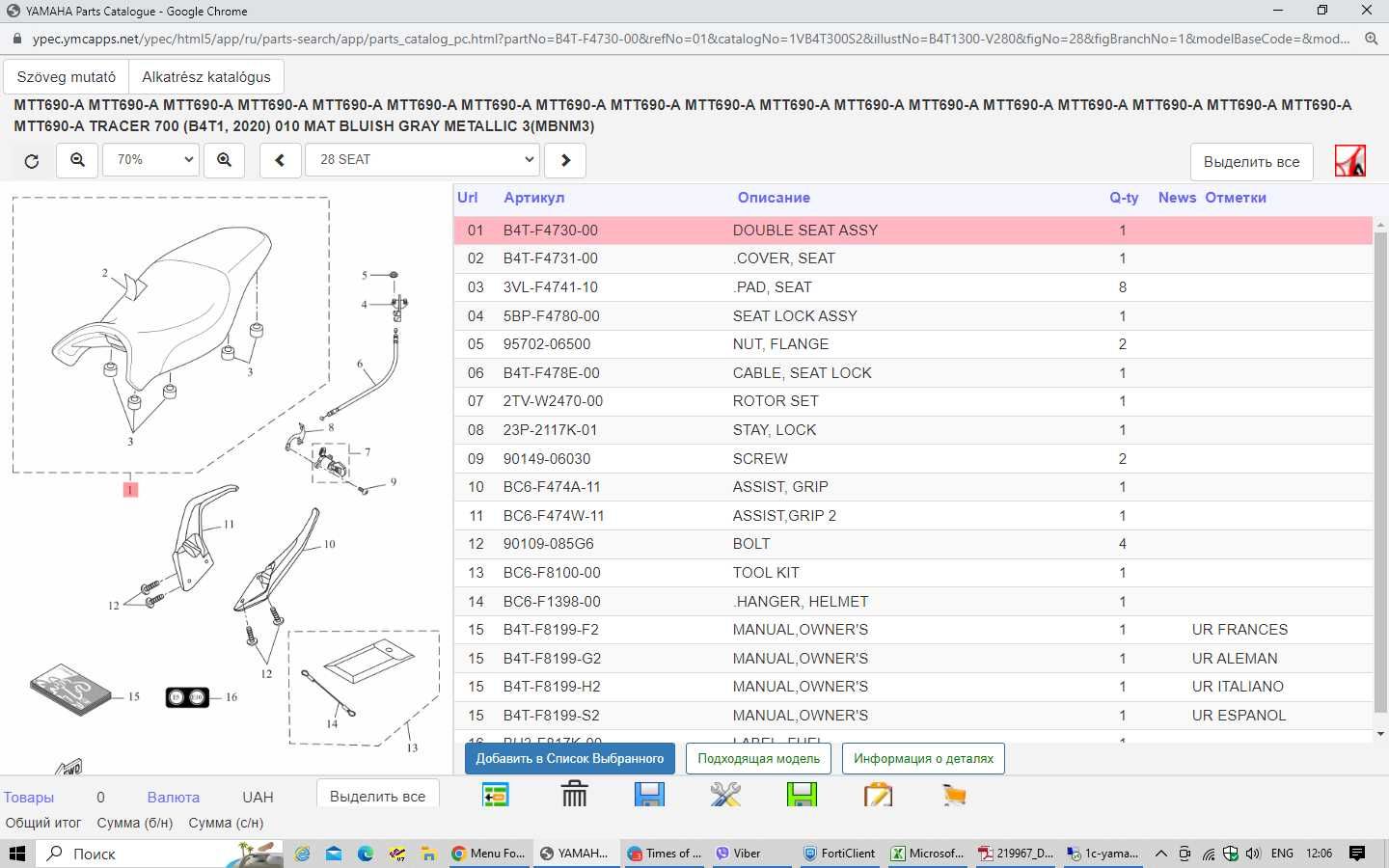Click the Windows taskbar search box
The width and height of the screenshot is (1389, 868).
[x=160, y=854]
